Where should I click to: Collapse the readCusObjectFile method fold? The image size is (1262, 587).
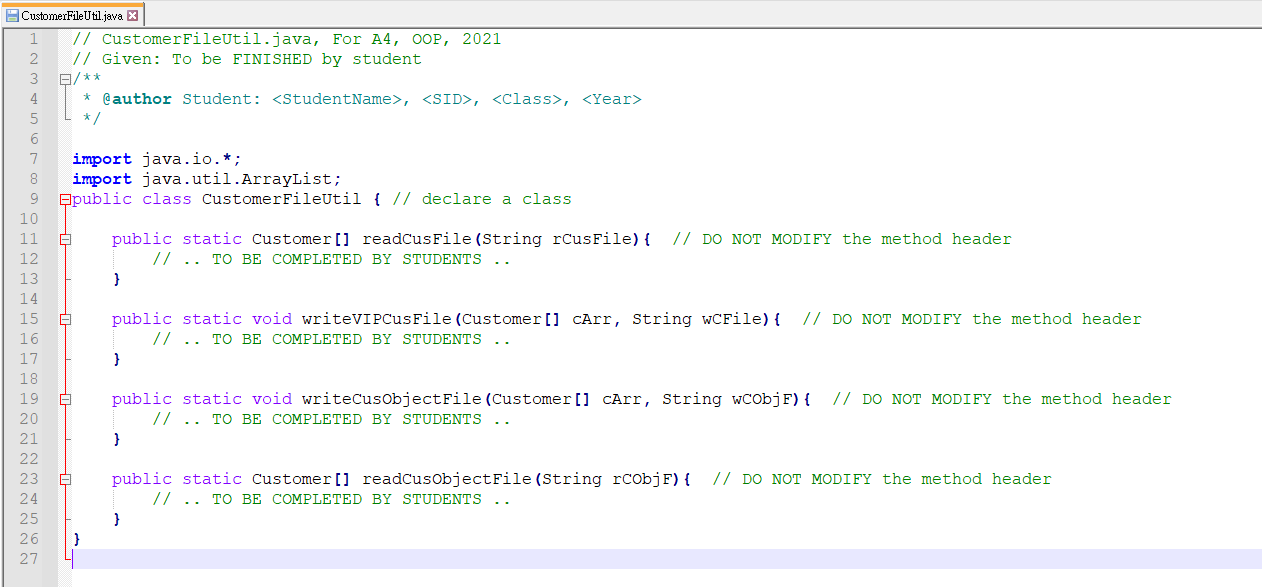click(64, 478)
